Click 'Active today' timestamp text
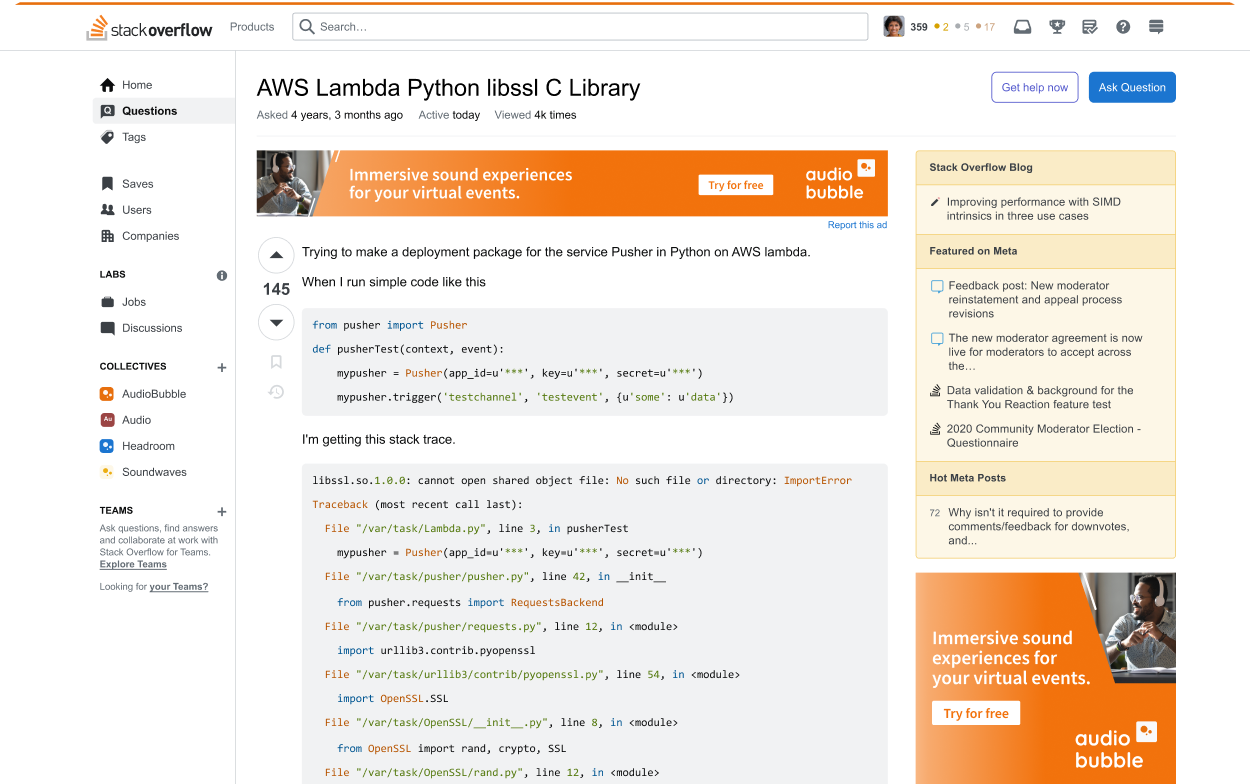This screenshot has height=784, width=1250. 449,115
